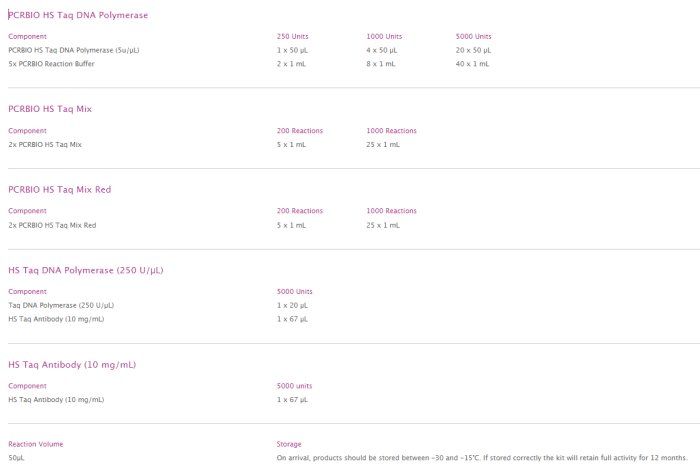This screenshot has width=700, height=474.
Task: Click the 40 x 1 mL buffer quantity
Action: point(472,63)
